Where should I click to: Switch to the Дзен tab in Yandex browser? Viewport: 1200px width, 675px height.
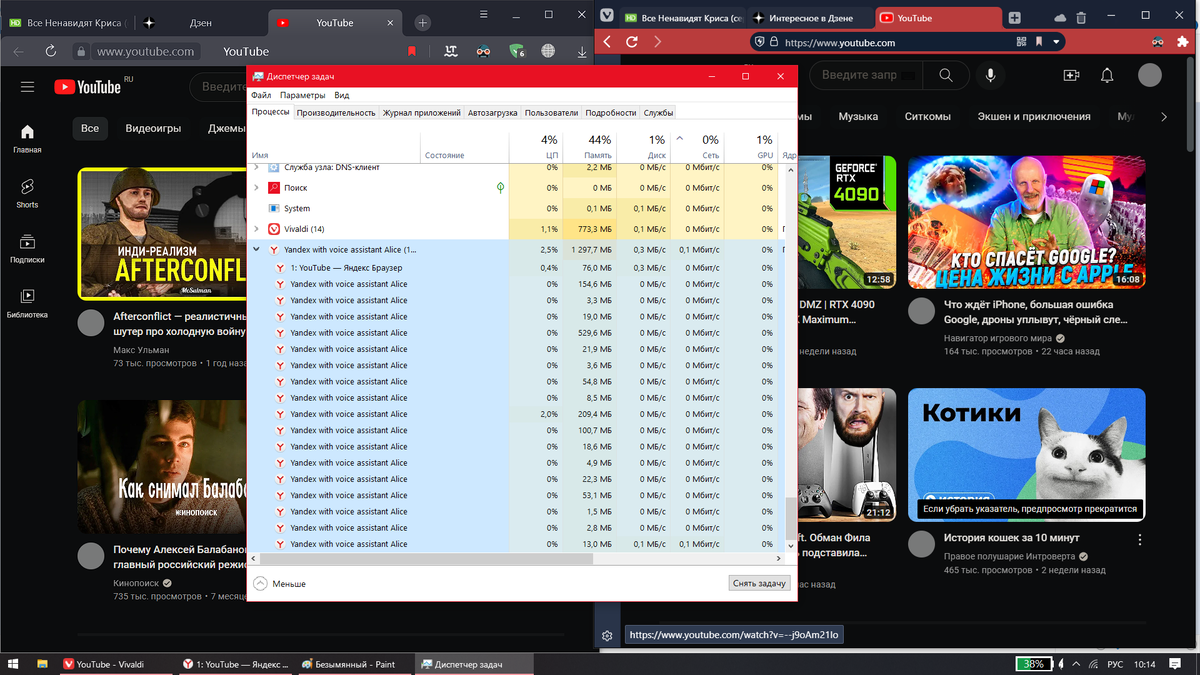coord(200,22)
